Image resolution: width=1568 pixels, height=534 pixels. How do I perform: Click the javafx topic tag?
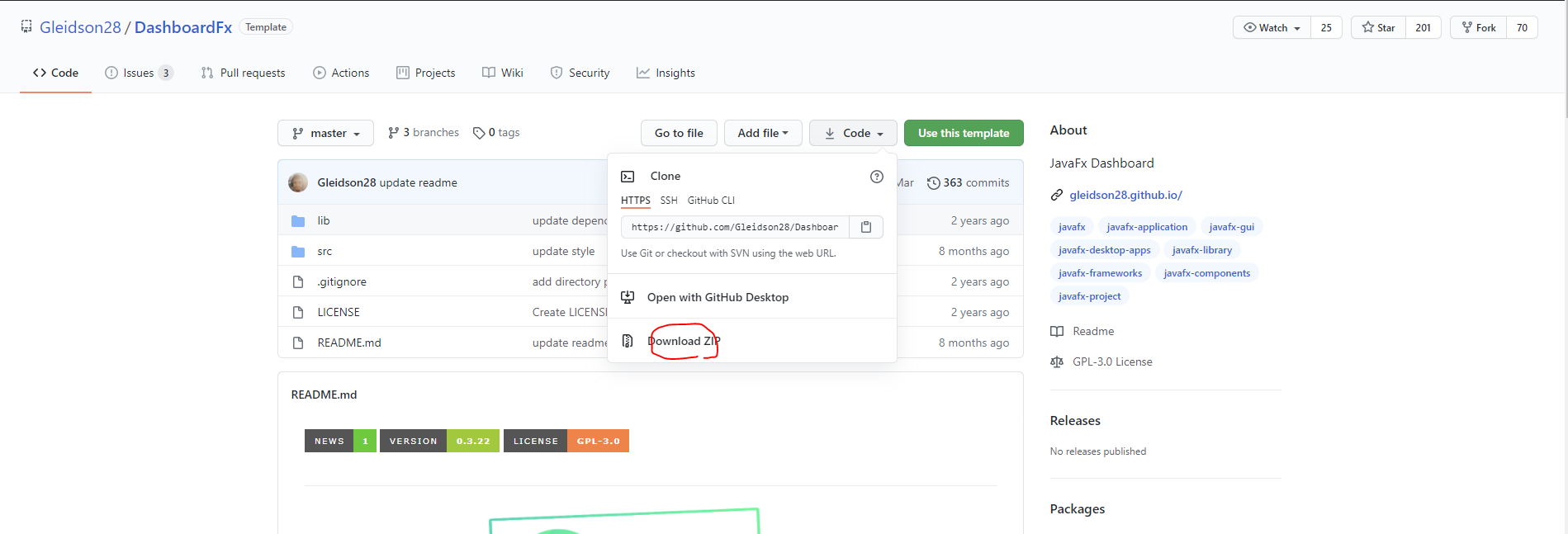pyautogui.click(x=1072, y=227)
